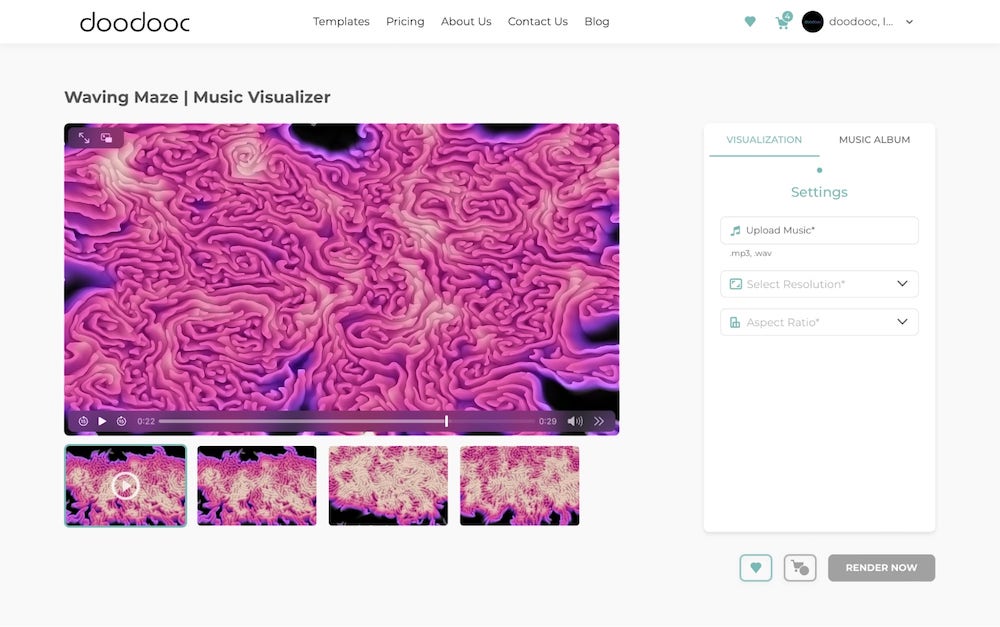Expand the doodooc account menu chevron
This screenshot has width=1000, height=627.
point(909,22)
